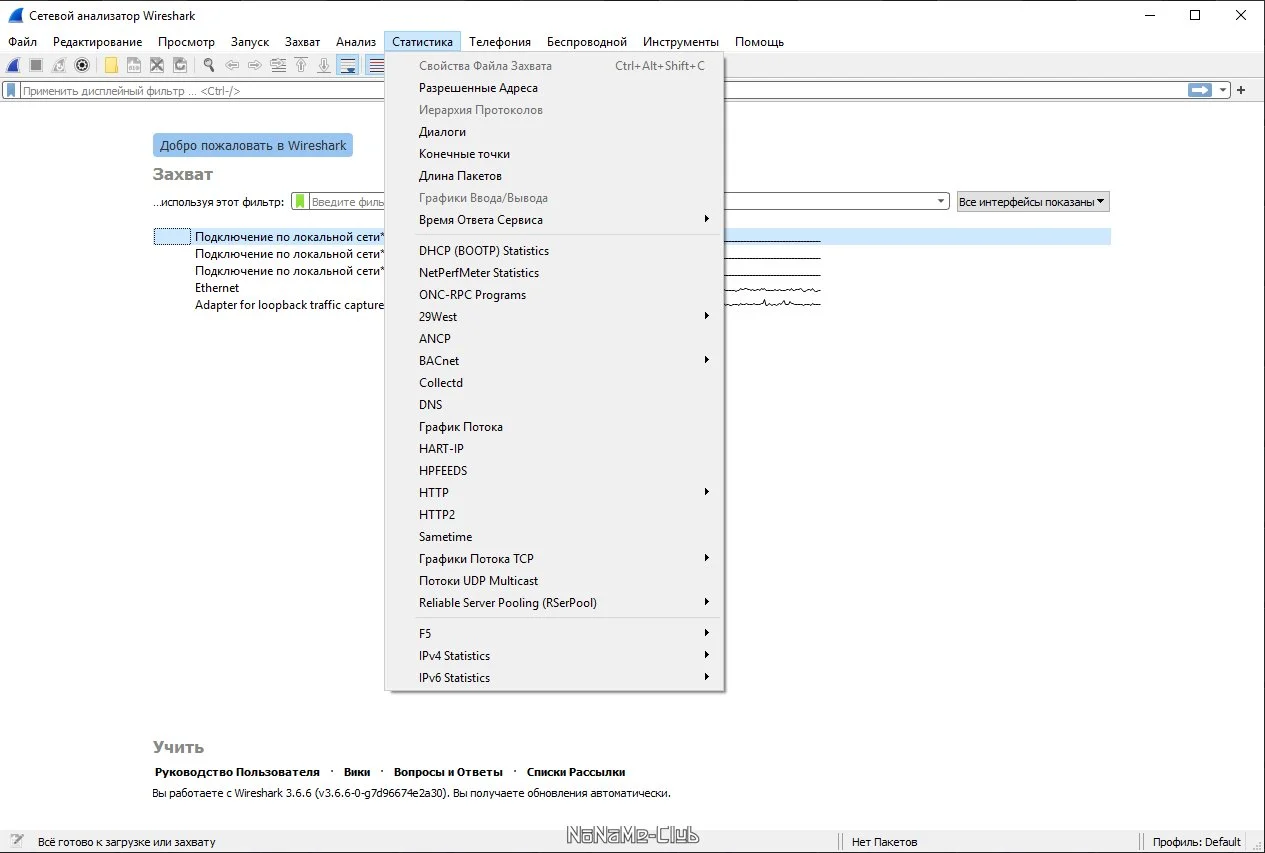Expand the Reliable Server Pooling (RSerPool) submenu

tap(554, 602)
